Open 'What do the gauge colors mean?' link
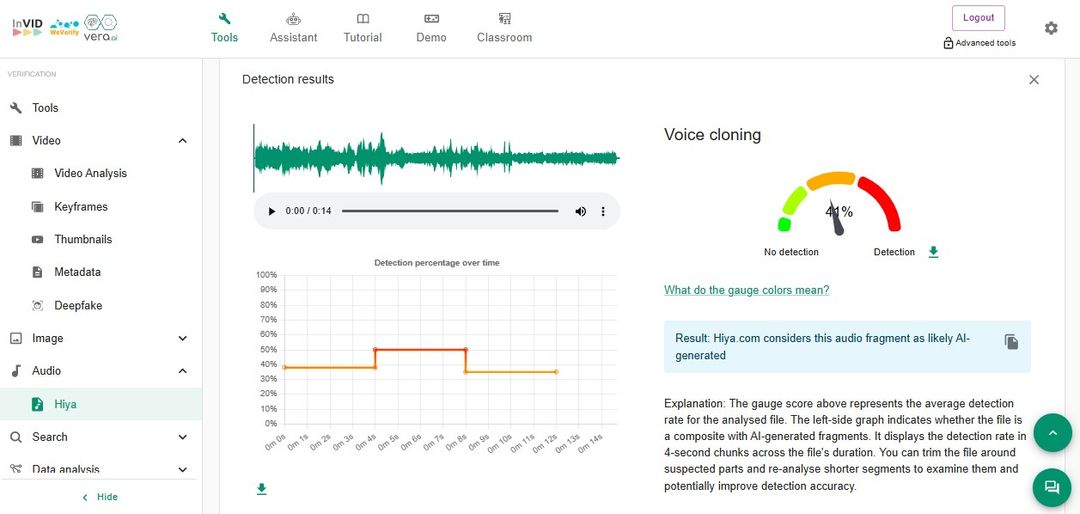The height and width of the screenshot is (514, 1080). 746,290
